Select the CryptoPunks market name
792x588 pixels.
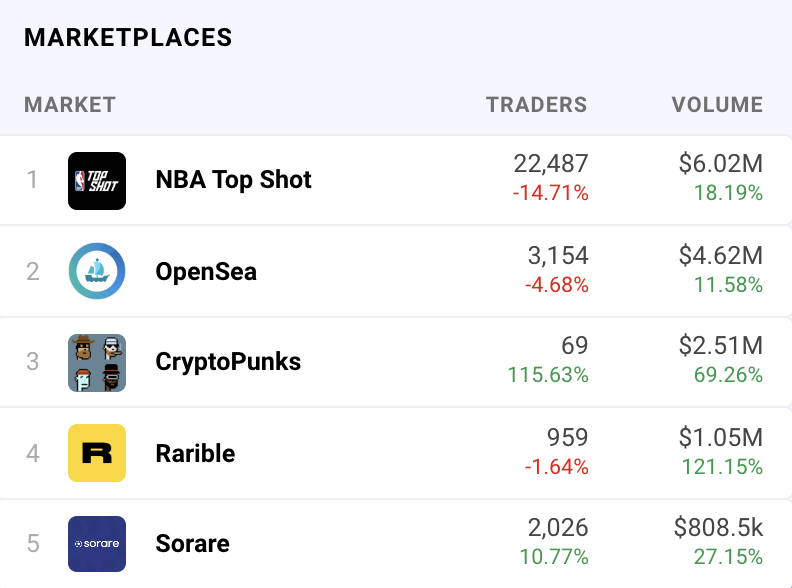pos(228,362)
